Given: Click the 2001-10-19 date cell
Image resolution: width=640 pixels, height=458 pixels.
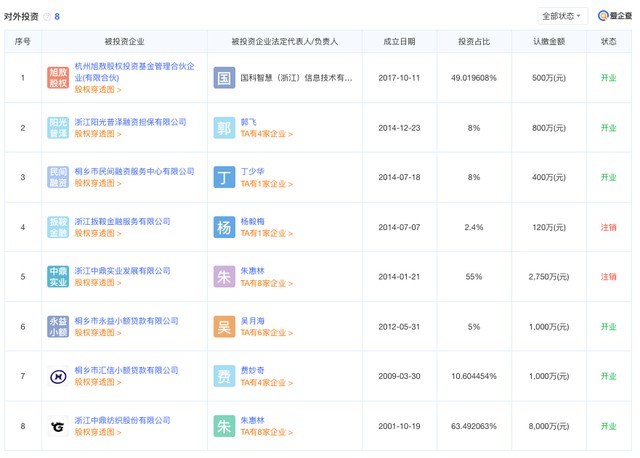Looking at the screenshot, I should (x=399, y=426).
